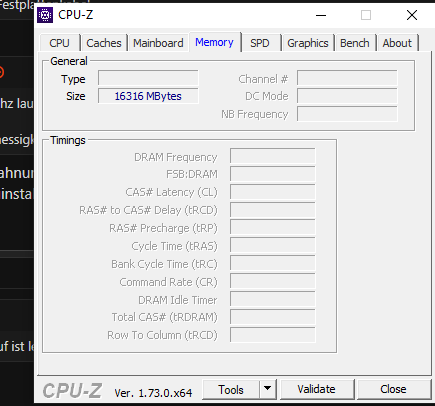Viewport: 435px width, 406px height.
Task: Open the Bench tab
Action: click(x=355, y=43)
